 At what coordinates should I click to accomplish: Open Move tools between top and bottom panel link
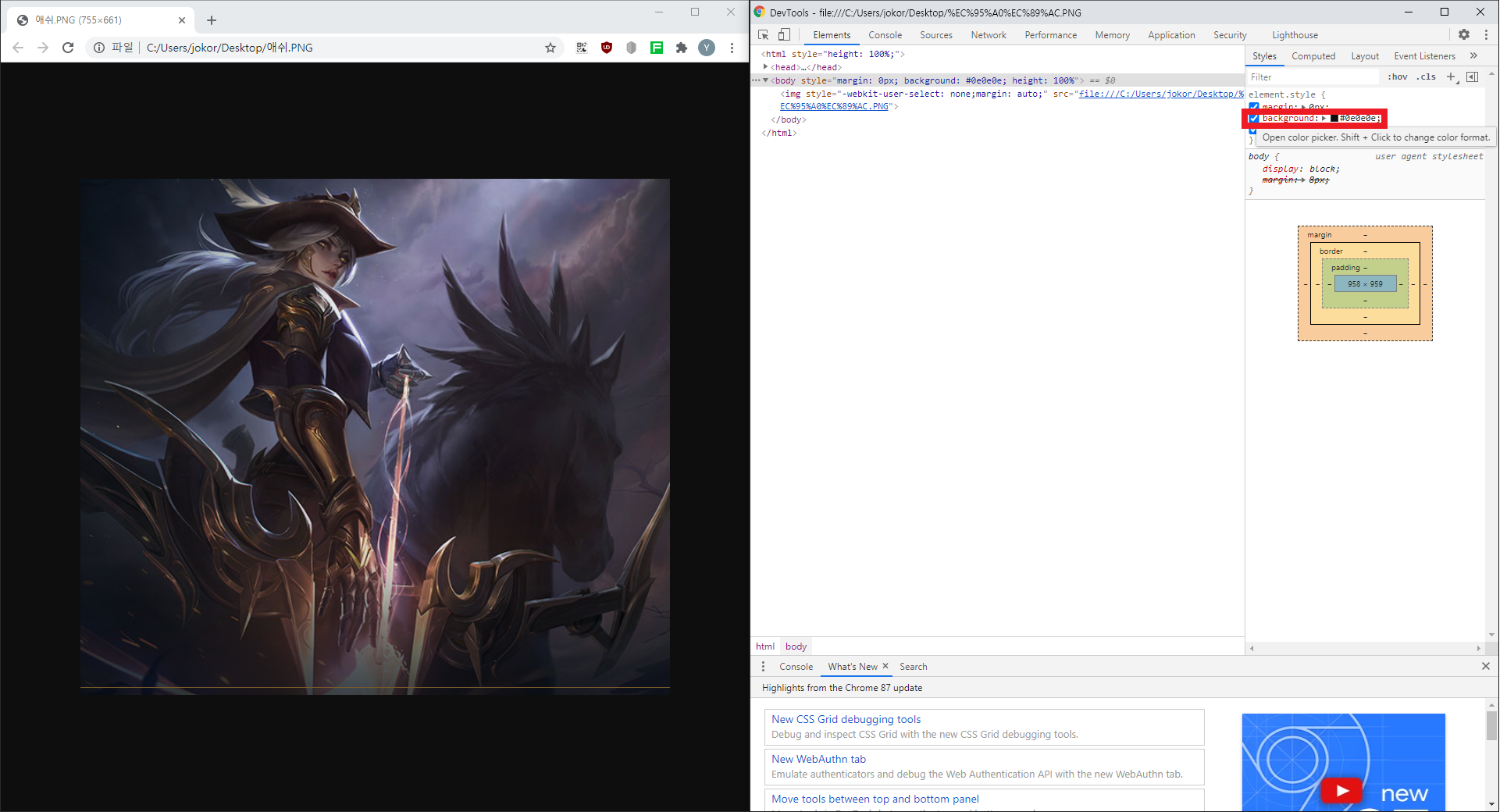pos(875,799)
